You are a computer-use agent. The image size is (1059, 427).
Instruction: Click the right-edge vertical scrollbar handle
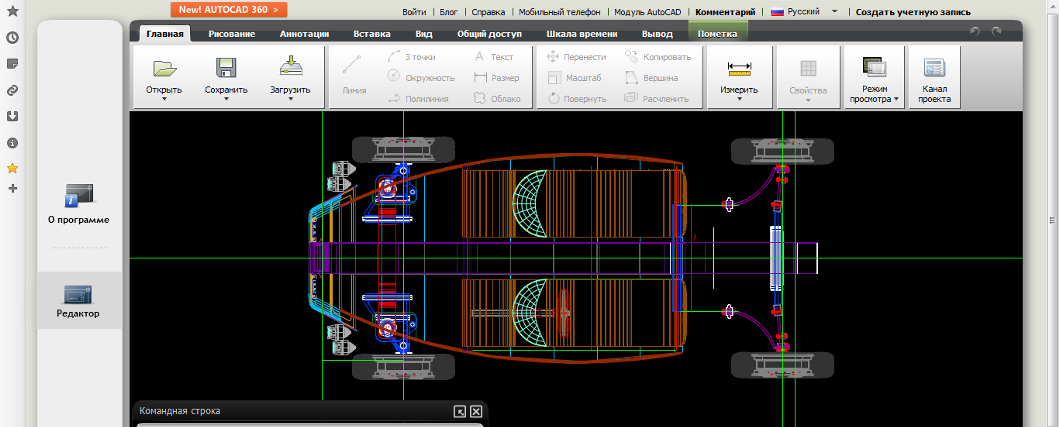click(1051, 220)
